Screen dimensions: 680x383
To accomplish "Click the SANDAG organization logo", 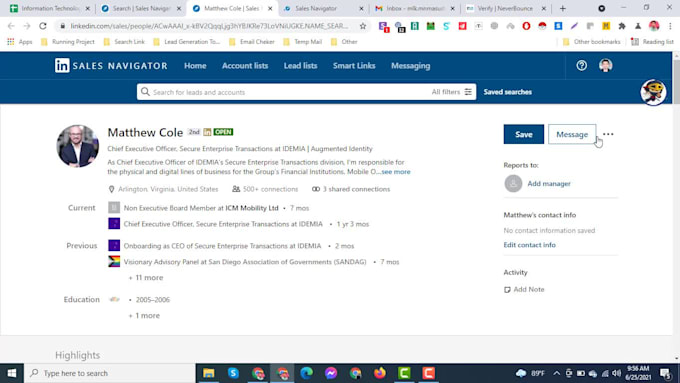I will click(114, 262).
